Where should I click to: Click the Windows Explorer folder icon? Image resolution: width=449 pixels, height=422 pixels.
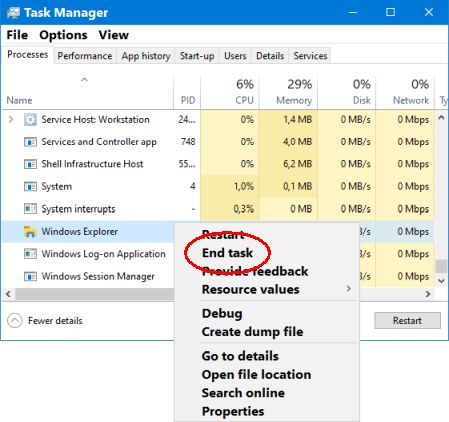pyautogui.click(x=30, y=232)
